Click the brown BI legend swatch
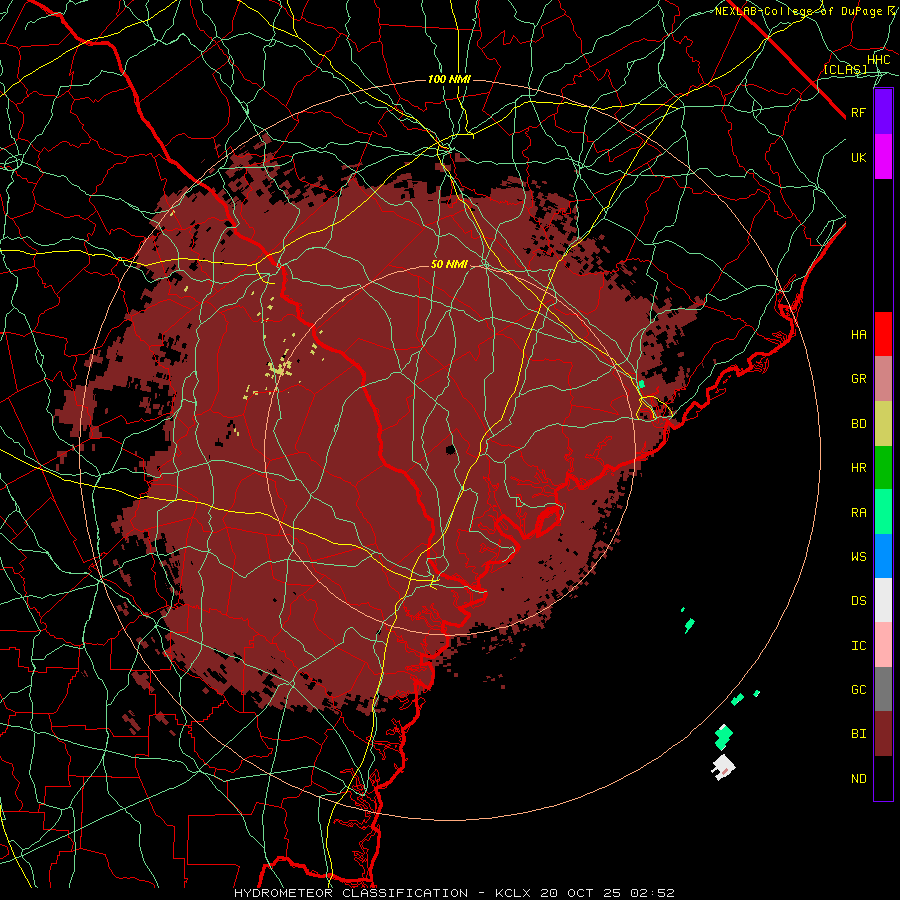The image size is (900, 900). 883,734
